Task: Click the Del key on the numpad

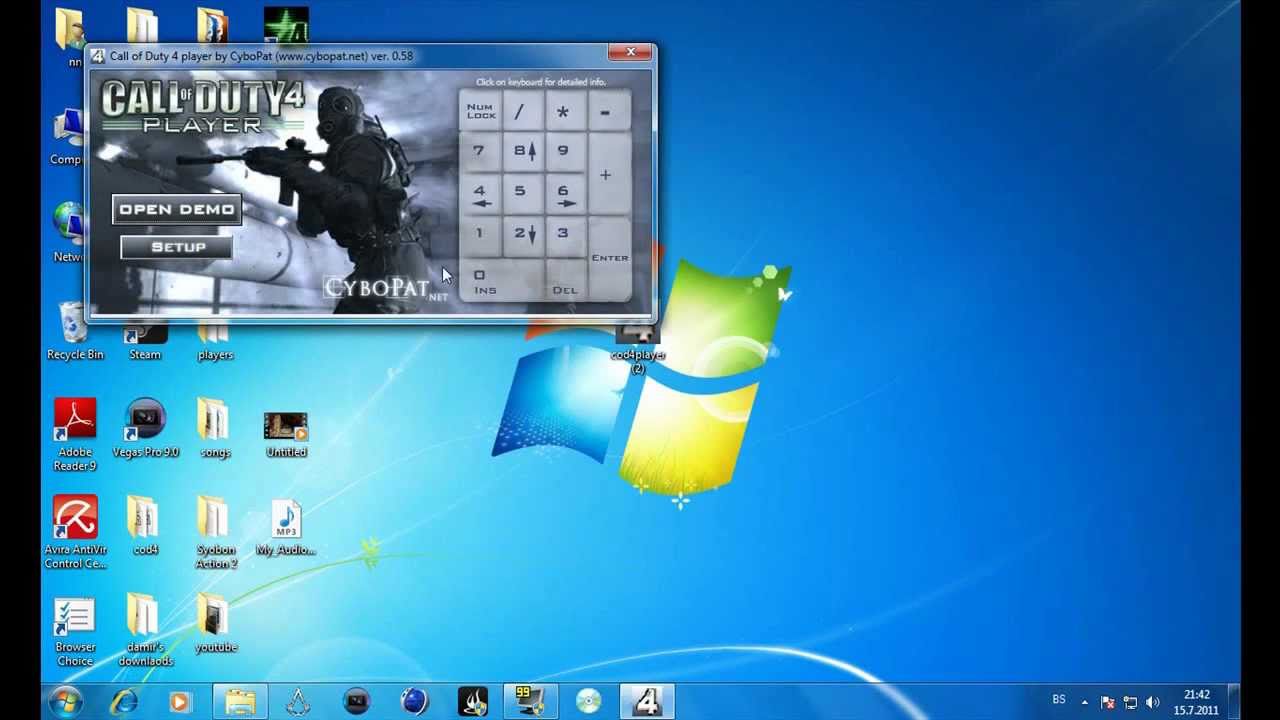Action: point(565,279)
